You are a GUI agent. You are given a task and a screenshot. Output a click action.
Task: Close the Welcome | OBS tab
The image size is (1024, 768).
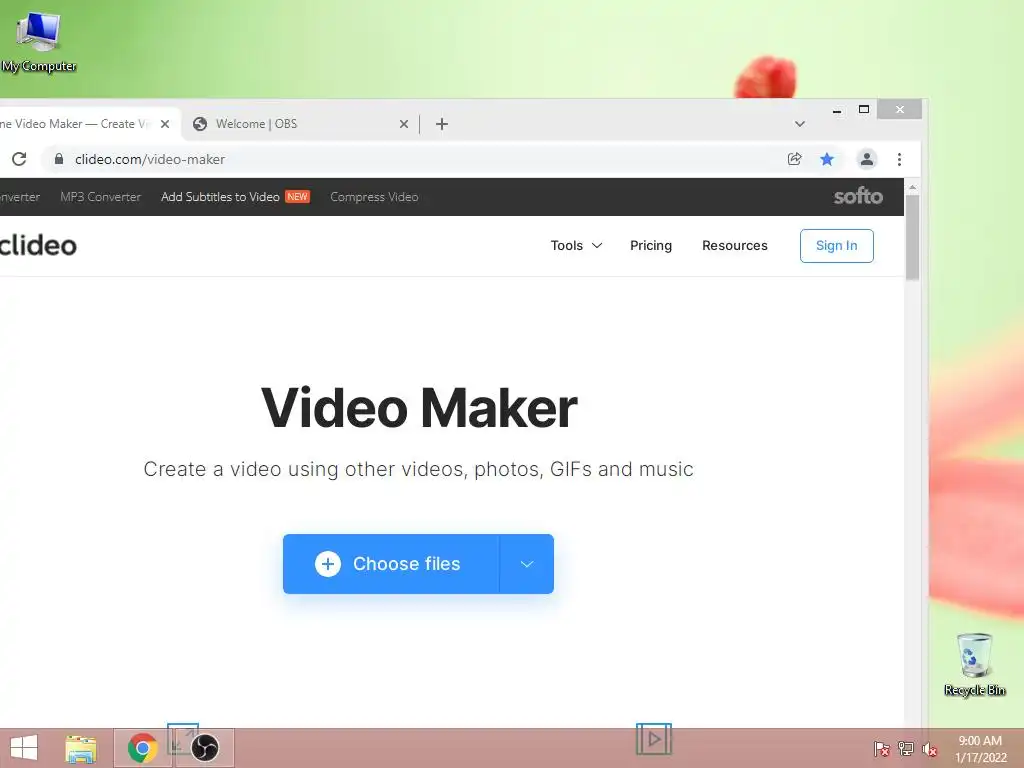[404, 124]
